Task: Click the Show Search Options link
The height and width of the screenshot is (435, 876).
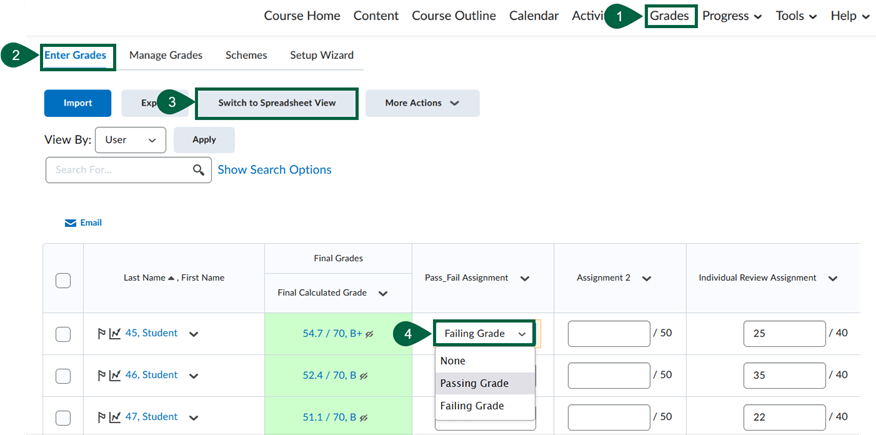Action: 275,170
